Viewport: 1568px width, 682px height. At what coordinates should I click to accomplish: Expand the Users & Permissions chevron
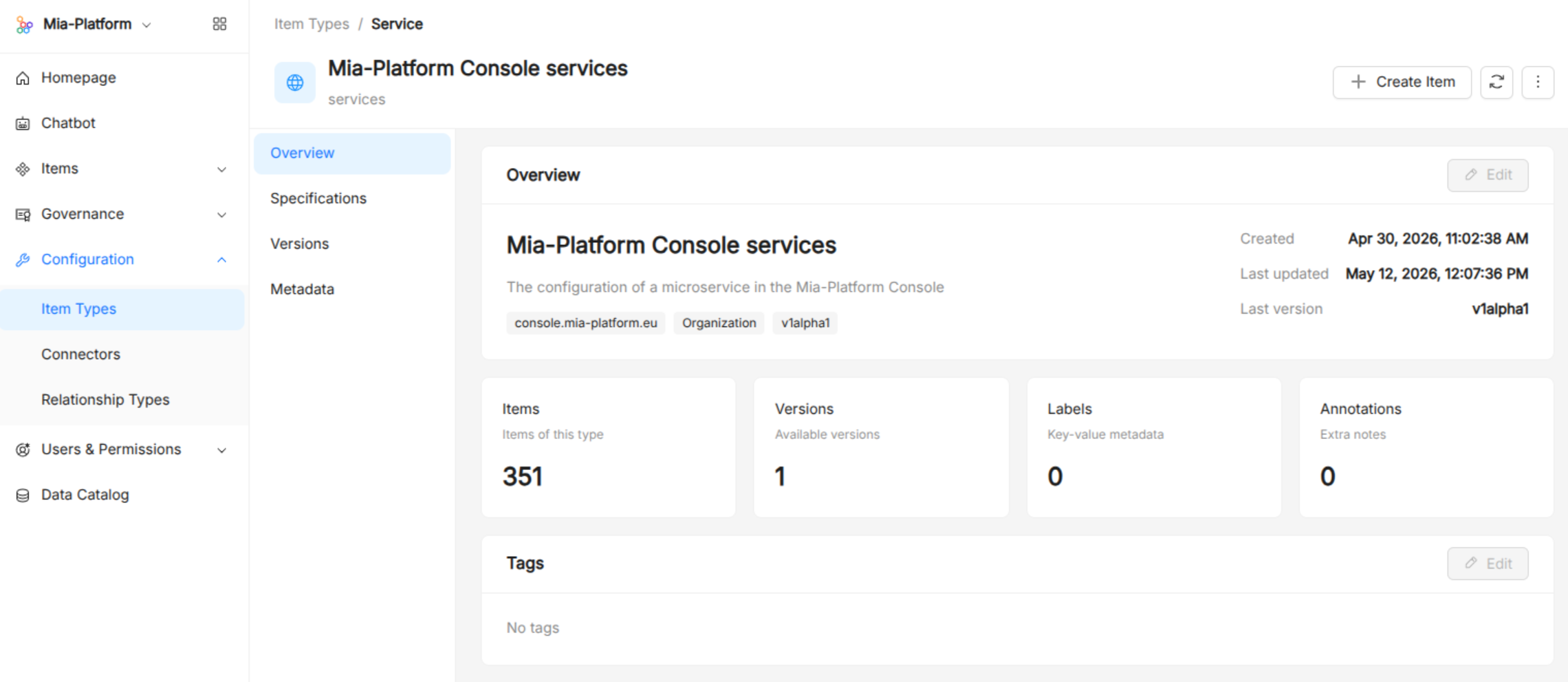[x=221, y=450]
